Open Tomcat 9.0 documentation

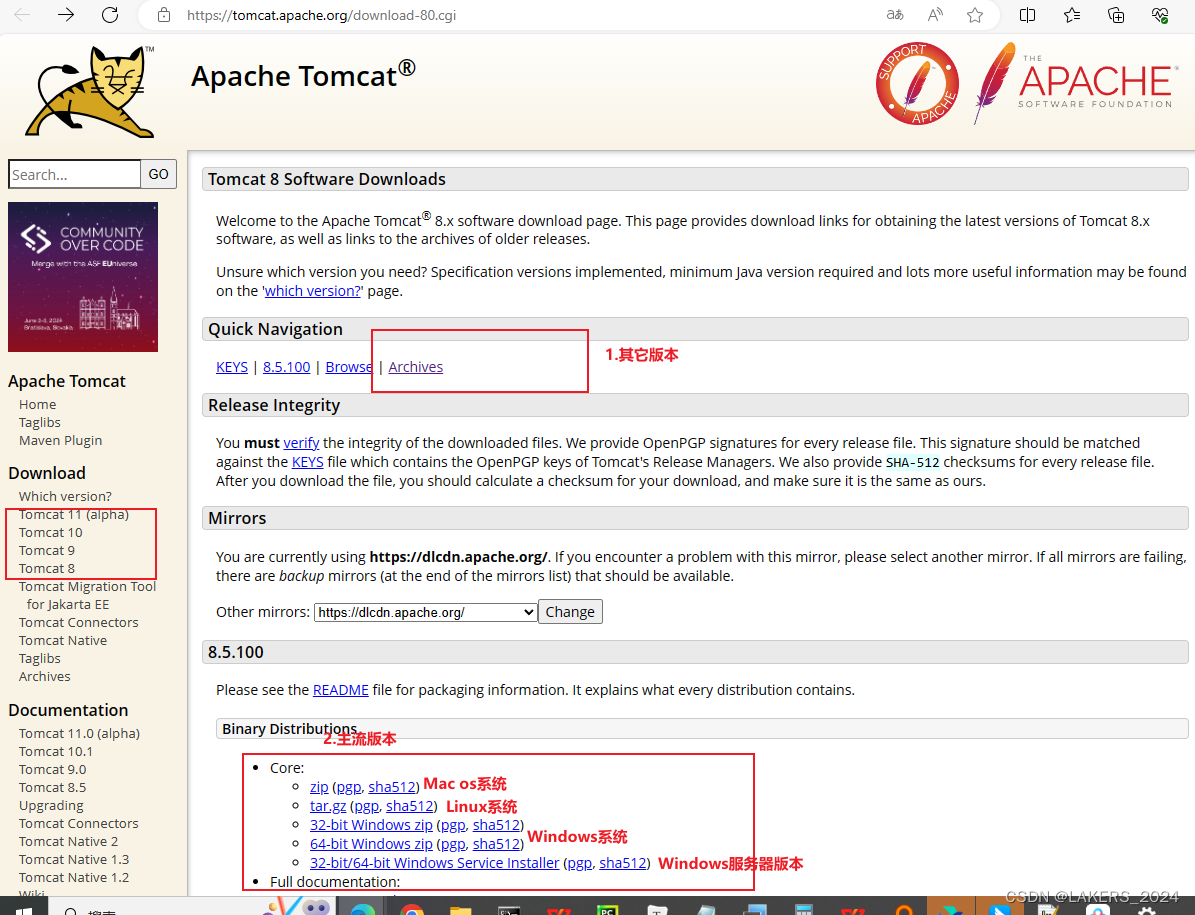click(53, 769)
